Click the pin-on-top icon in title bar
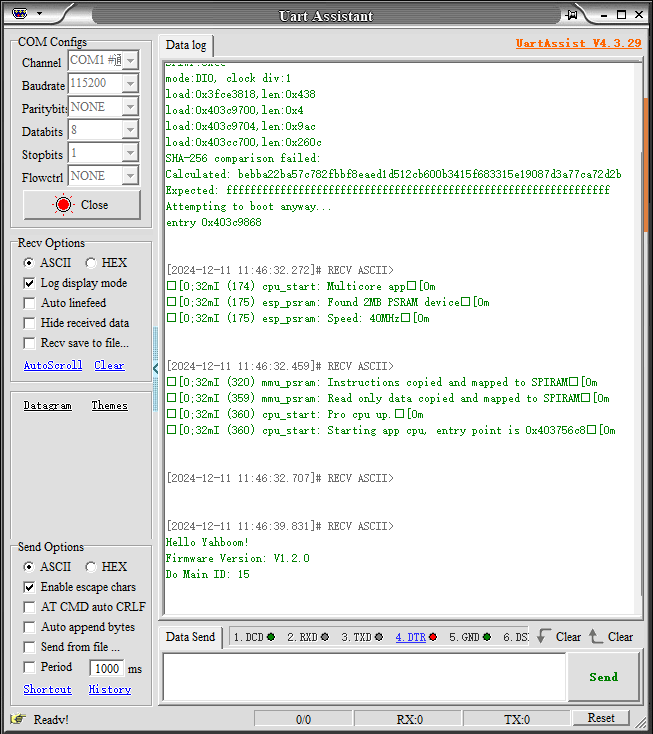Screen dimensions: 653x734 click(571, 15)
